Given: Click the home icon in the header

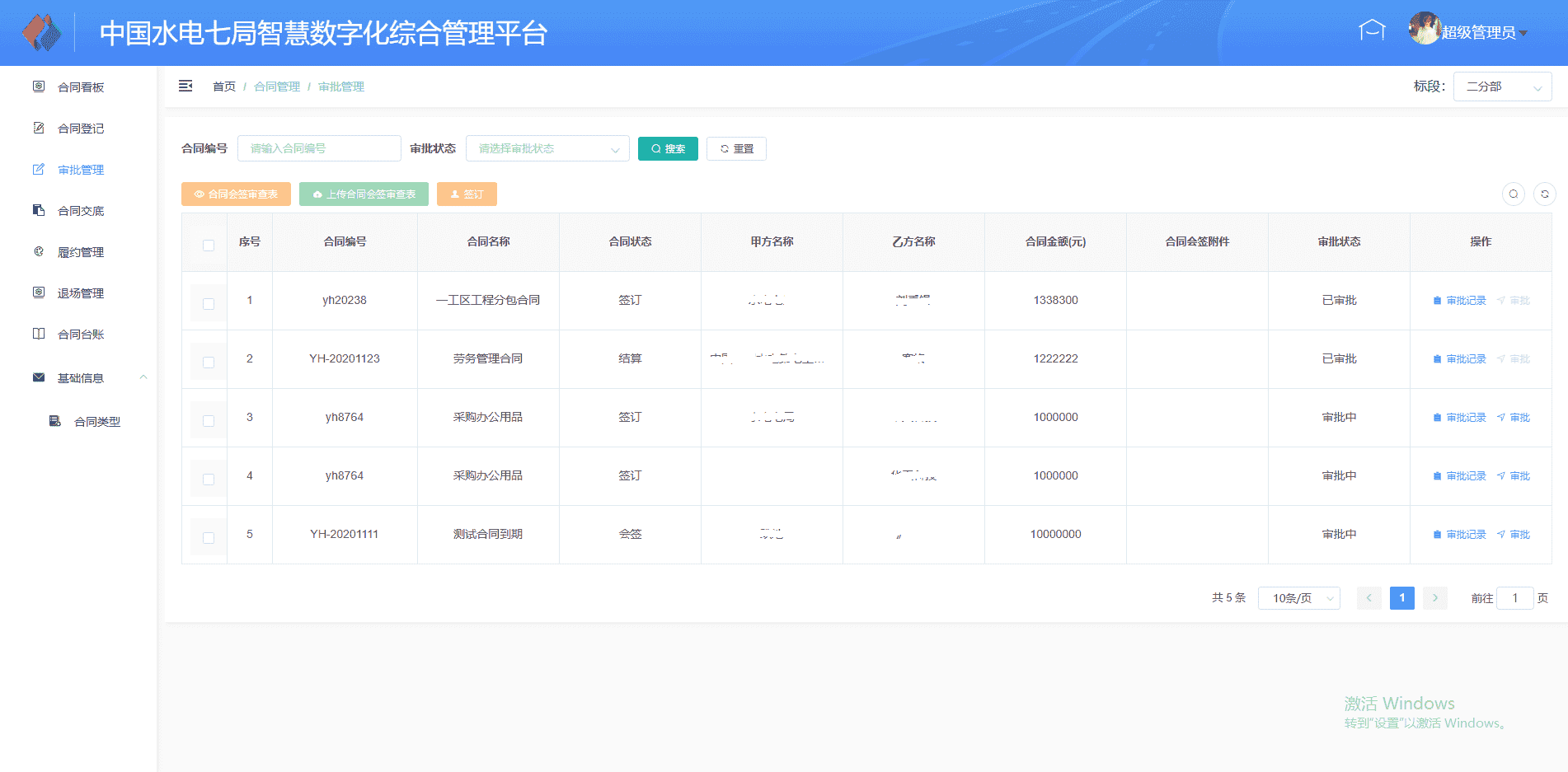Looking at the screenshot, I should [1371, 31].
